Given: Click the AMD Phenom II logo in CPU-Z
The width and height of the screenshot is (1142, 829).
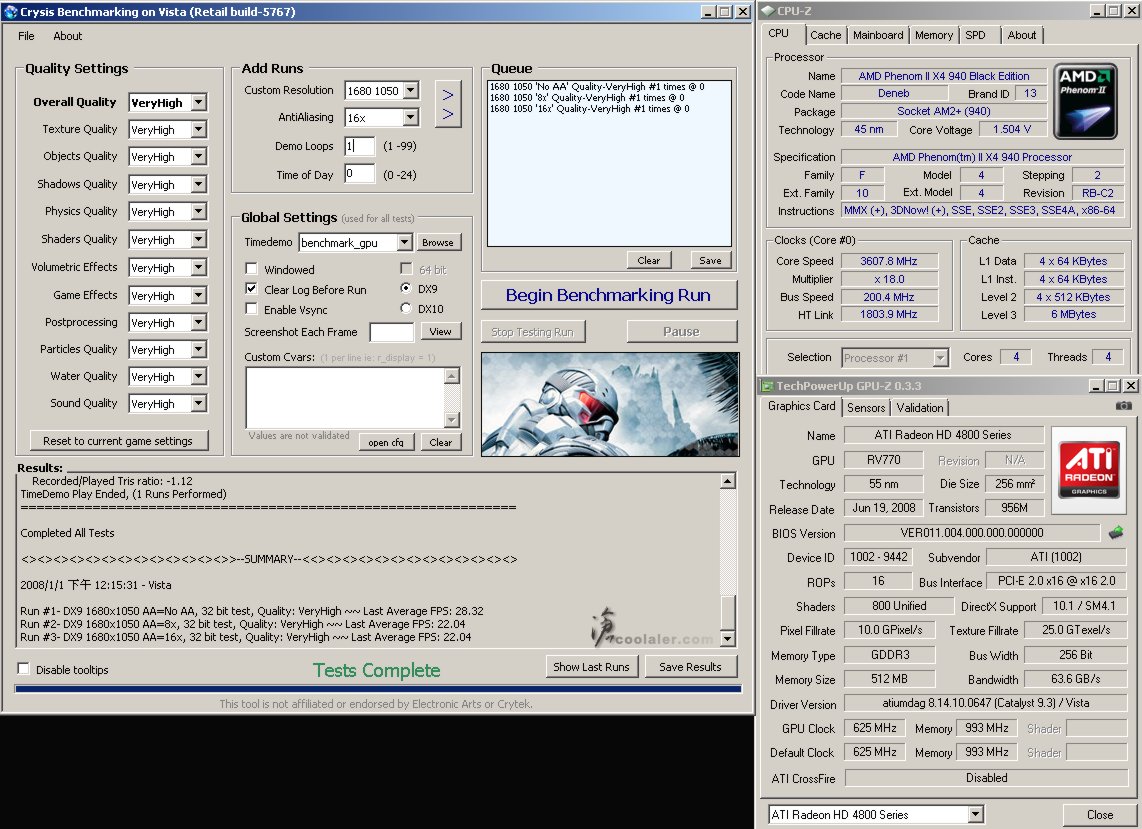Looking at the screenshot, I should click(1085, 101).
